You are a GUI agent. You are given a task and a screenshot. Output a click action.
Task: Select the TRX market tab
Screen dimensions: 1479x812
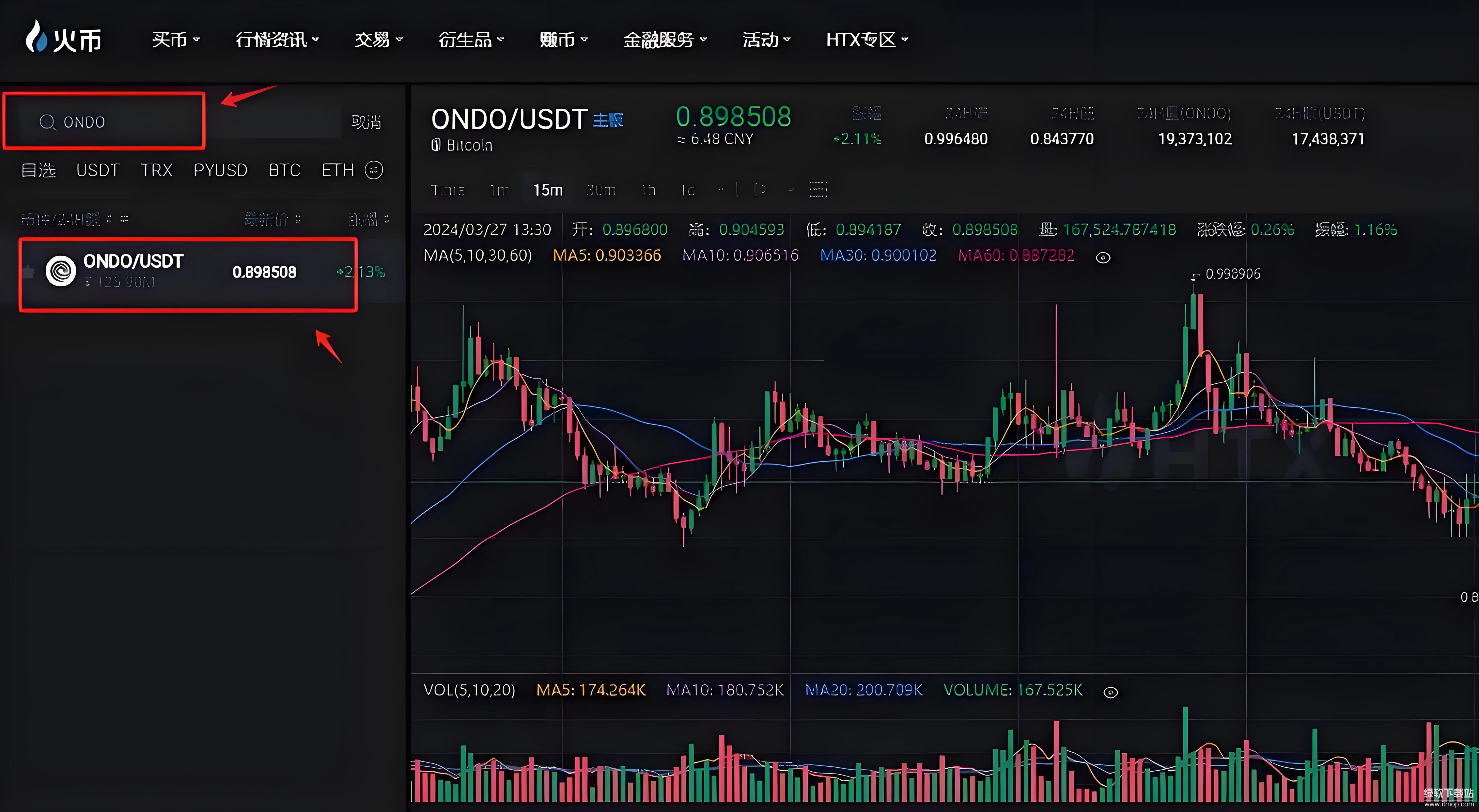click(157, 170)
